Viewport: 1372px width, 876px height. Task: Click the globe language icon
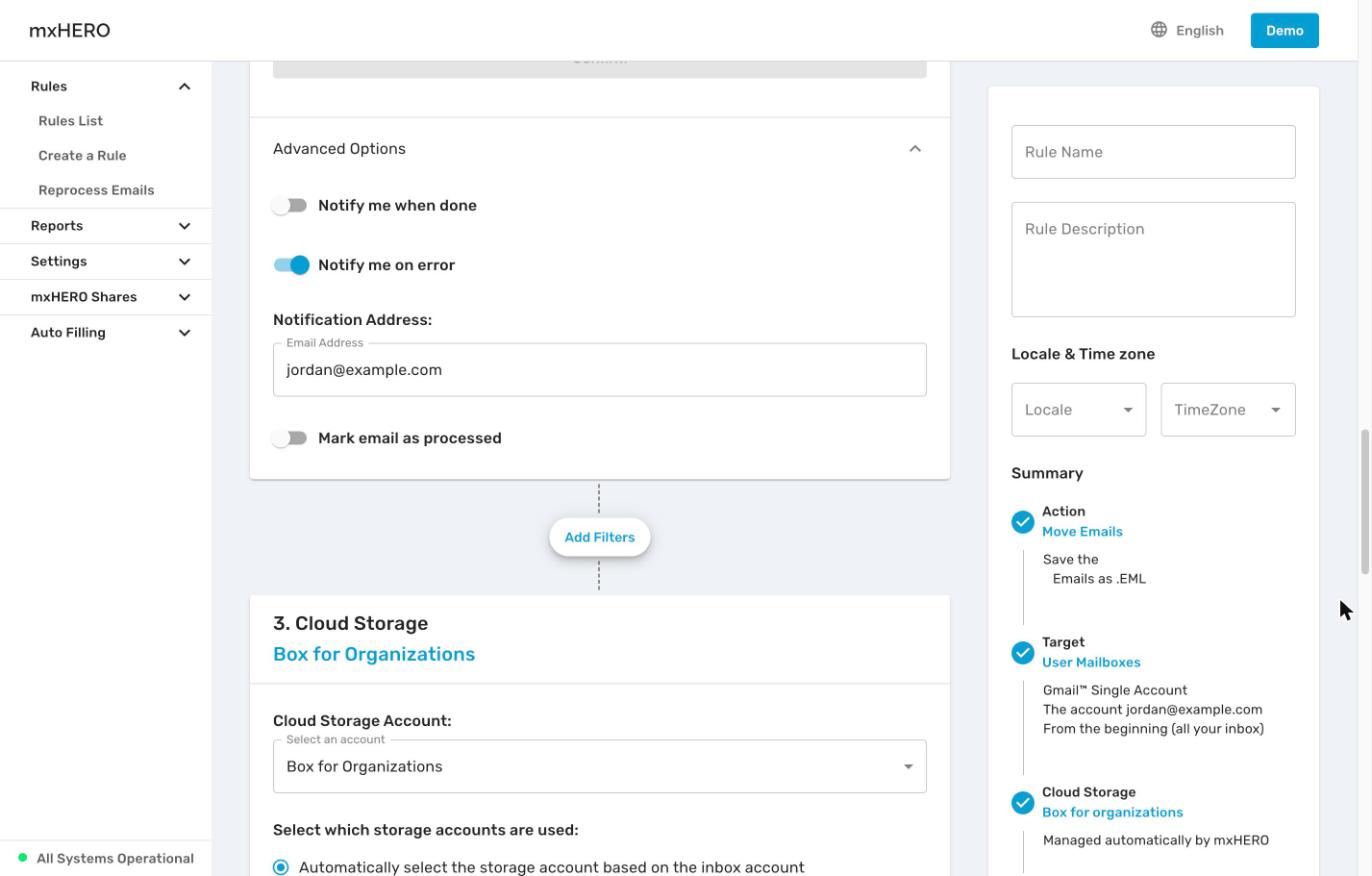pos(1159,30)
